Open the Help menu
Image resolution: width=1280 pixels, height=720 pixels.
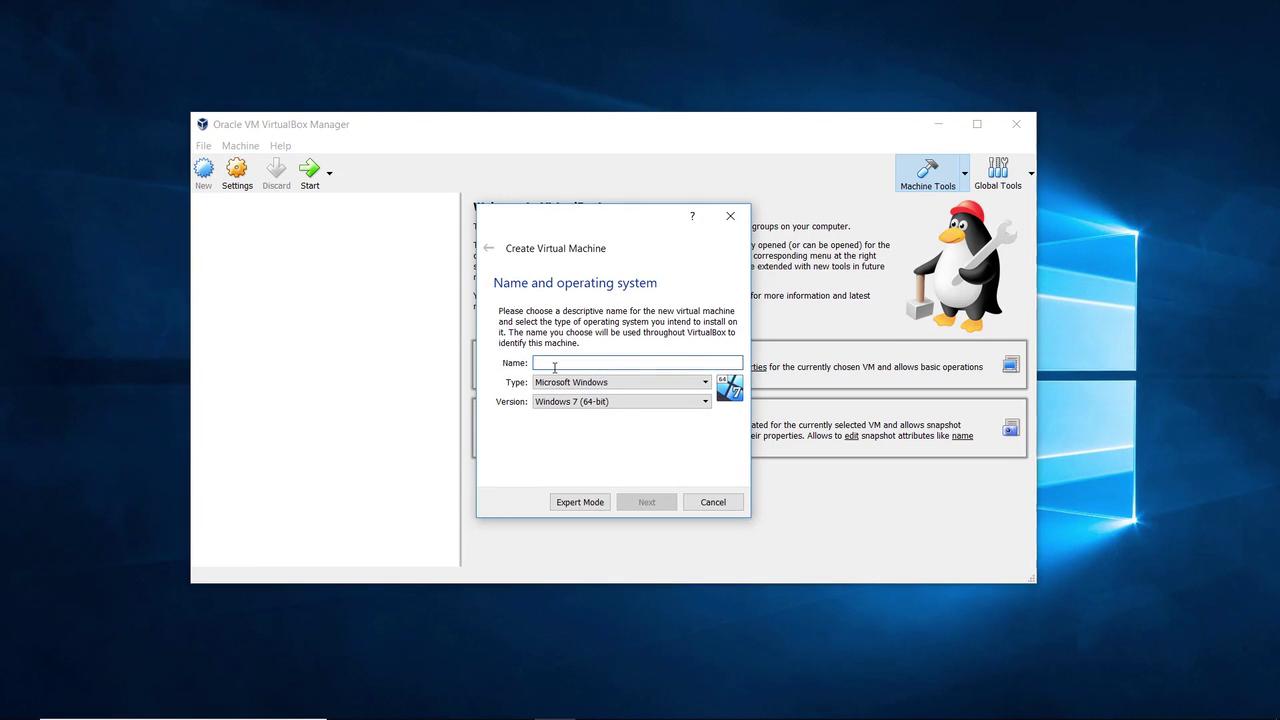[x=280, y=146]
